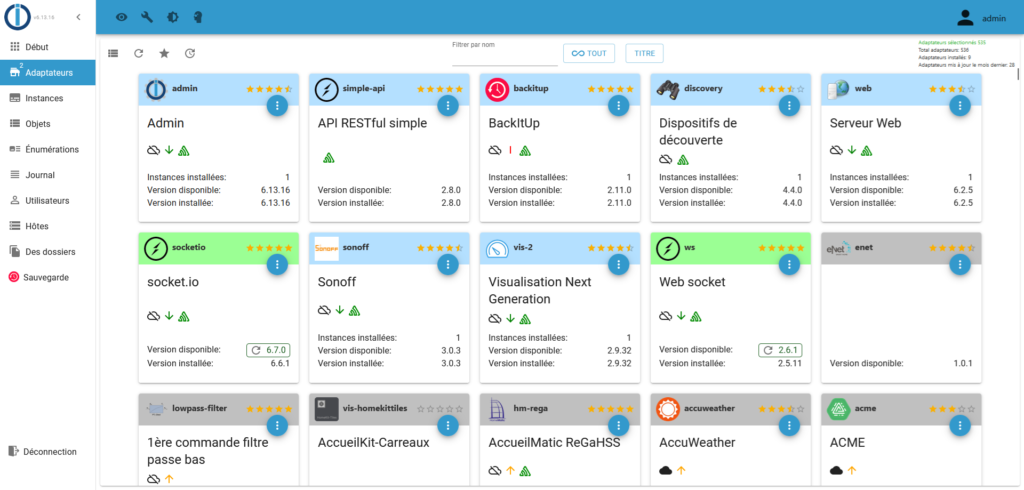1024x490 pixels.
Task: Open Début in the sidebar
Action: coord(48,47)
